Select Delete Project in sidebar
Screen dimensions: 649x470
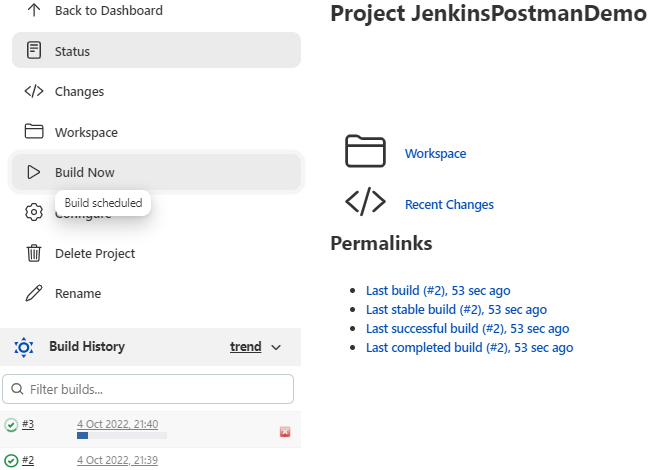95,253
